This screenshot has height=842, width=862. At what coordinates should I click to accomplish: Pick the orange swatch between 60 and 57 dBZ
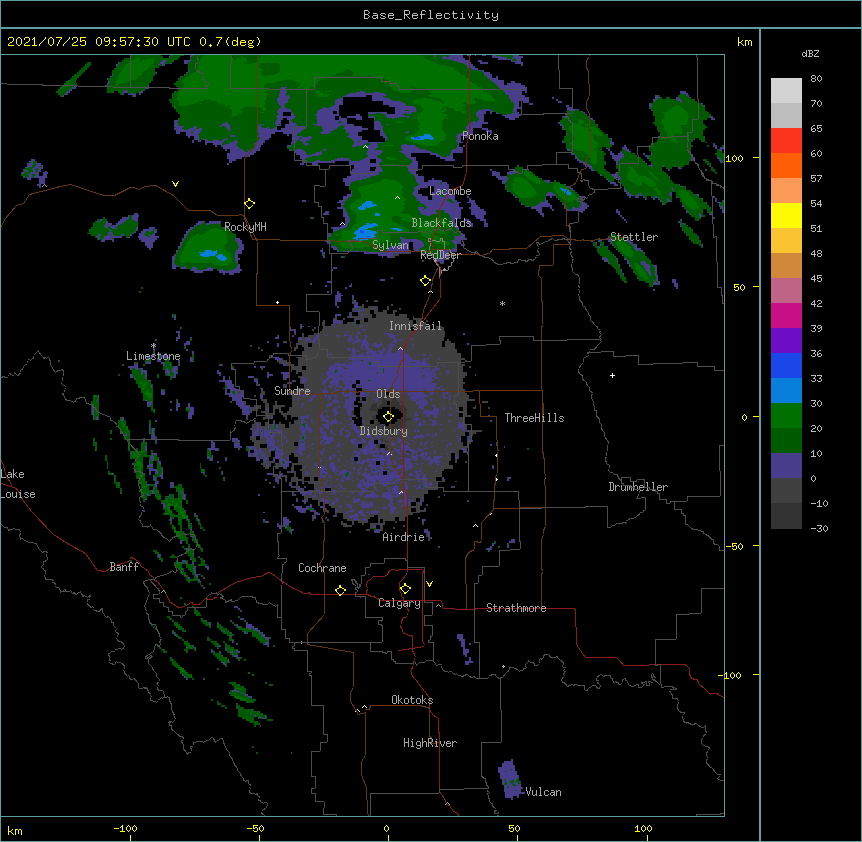(786, 165)
